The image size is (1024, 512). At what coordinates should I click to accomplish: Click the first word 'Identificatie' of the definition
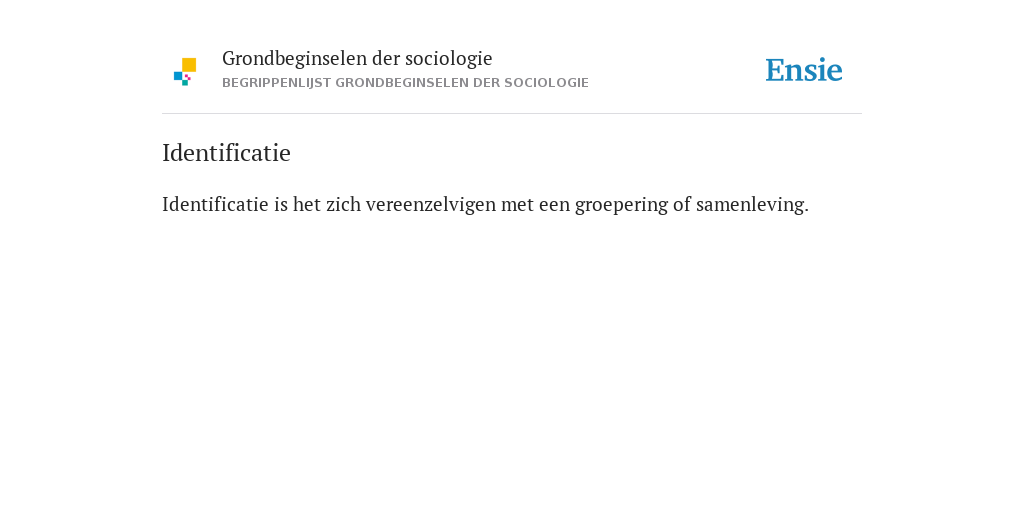coord(216,204)
